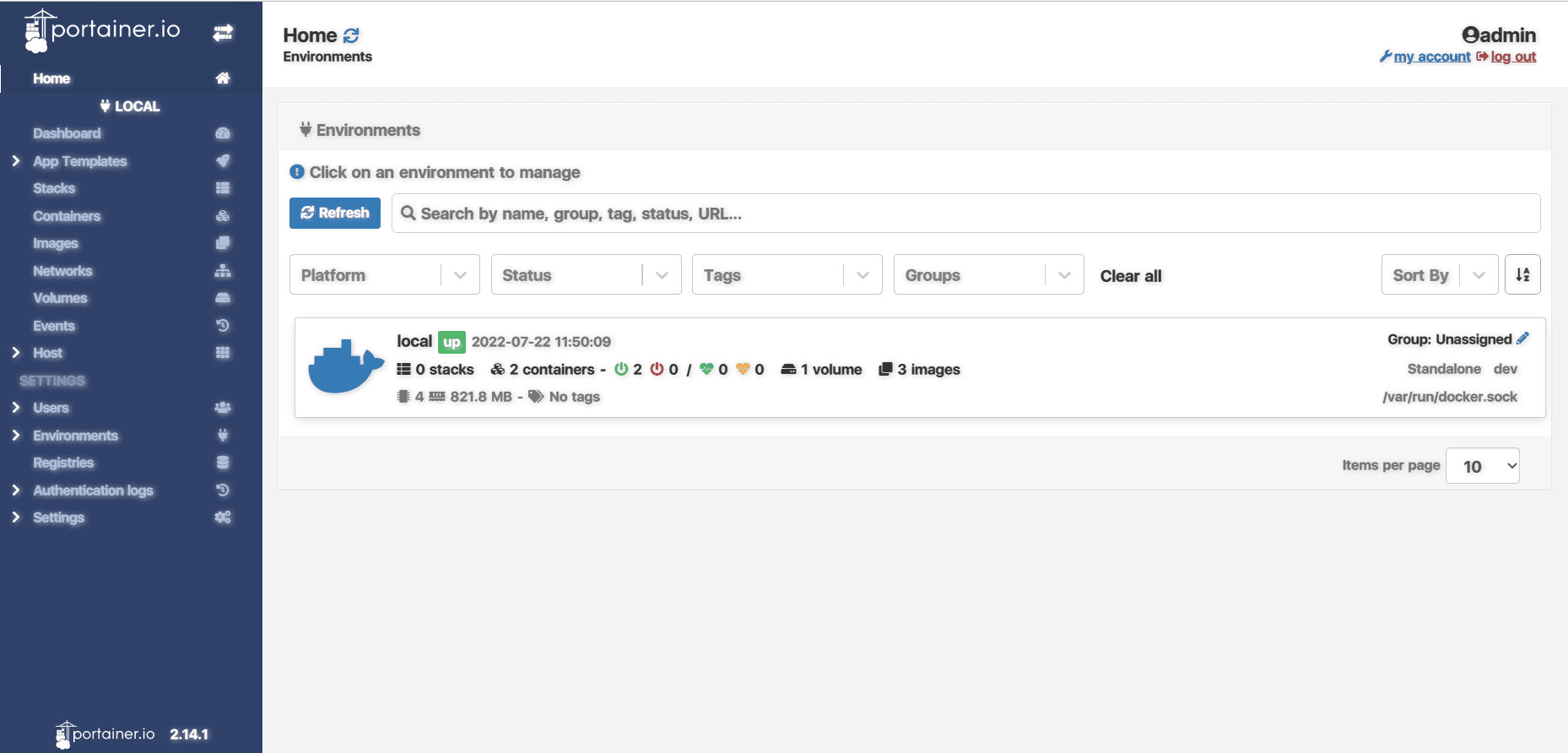Open my account link
The image size is (1568, 753).
(1432, 57)
